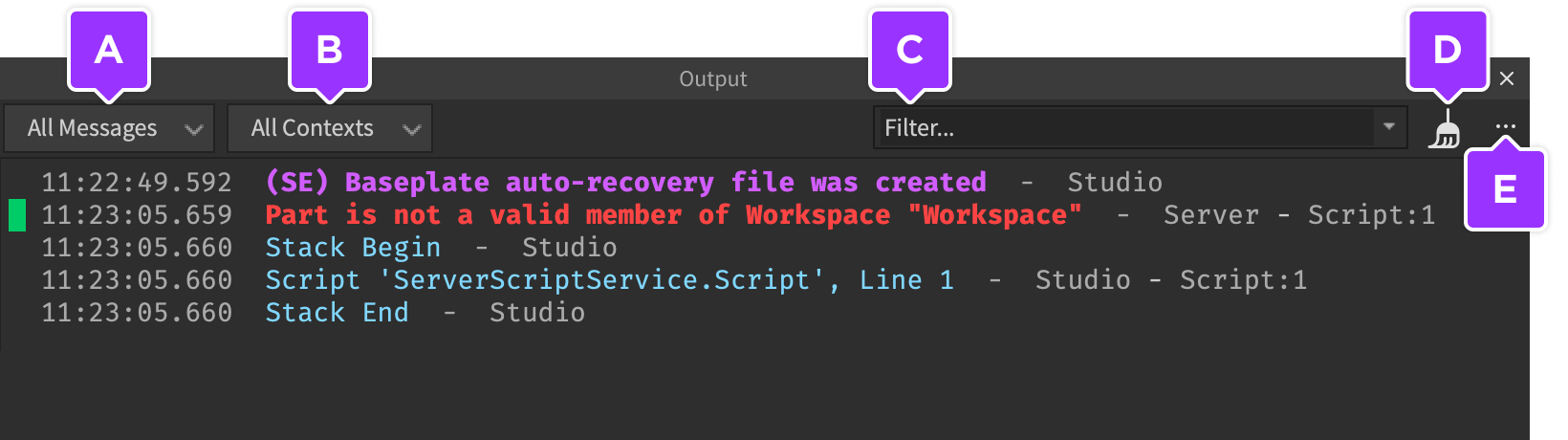Click the Script:1 link on the error line
Screen dimensions: 1568x440
(x=1371, y=215)
